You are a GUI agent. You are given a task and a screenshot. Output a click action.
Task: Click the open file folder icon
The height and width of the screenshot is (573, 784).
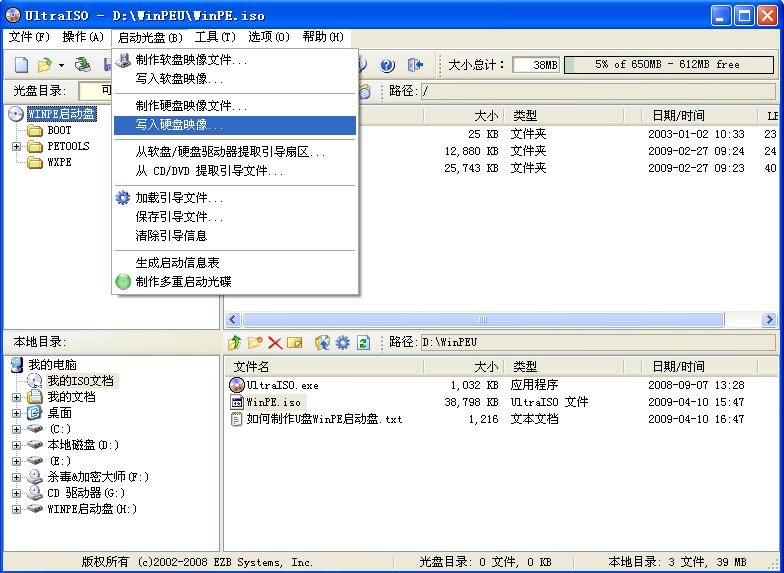[x=44, y=65]
